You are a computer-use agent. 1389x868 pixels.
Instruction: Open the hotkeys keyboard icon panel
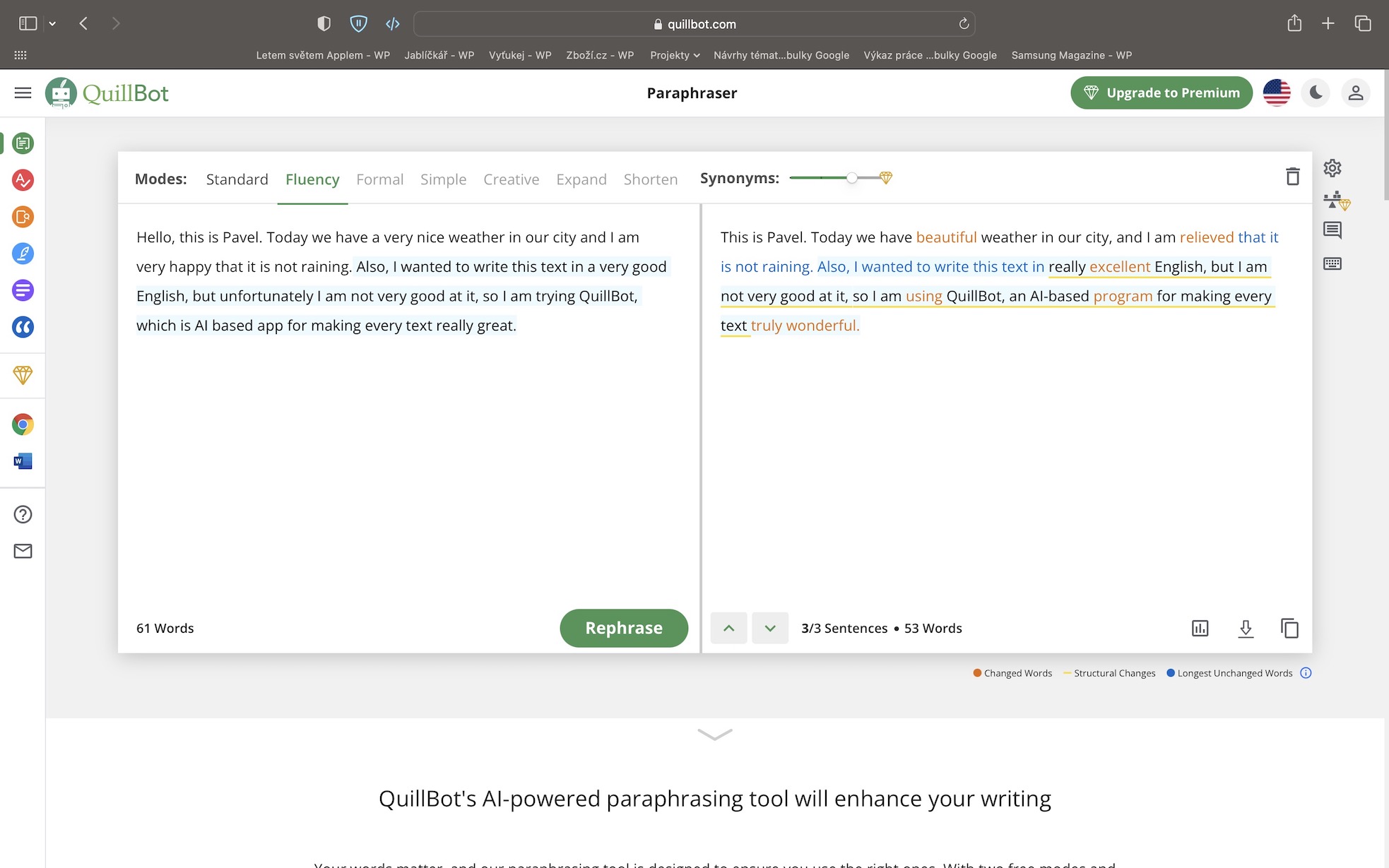coord(1332,263)
